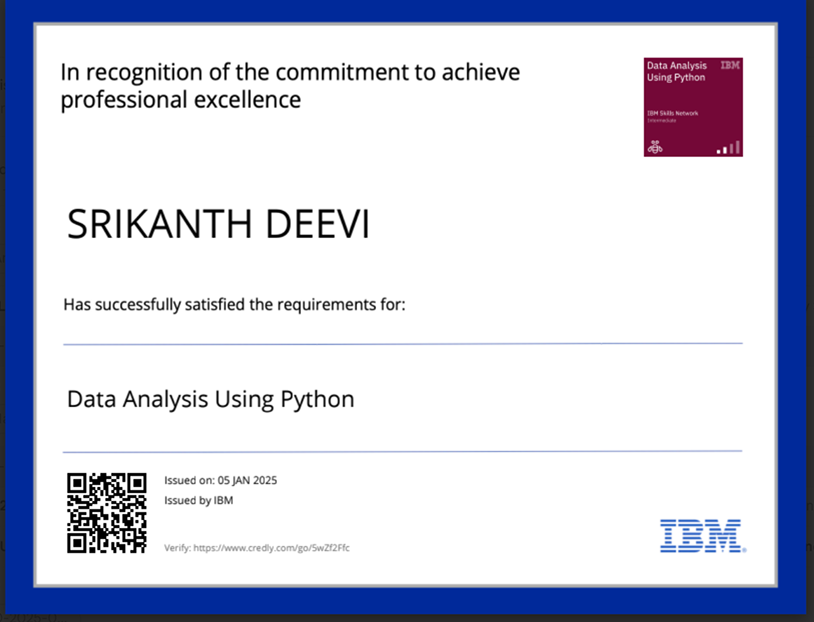
Task: Click the recognition statement heading
Action: (290, 86)
